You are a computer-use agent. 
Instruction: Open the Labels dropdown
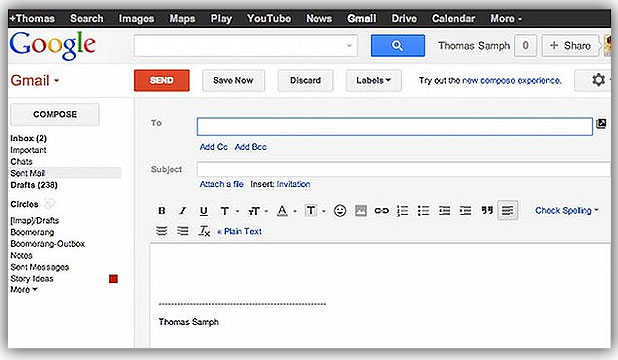(x=374, y=80)
